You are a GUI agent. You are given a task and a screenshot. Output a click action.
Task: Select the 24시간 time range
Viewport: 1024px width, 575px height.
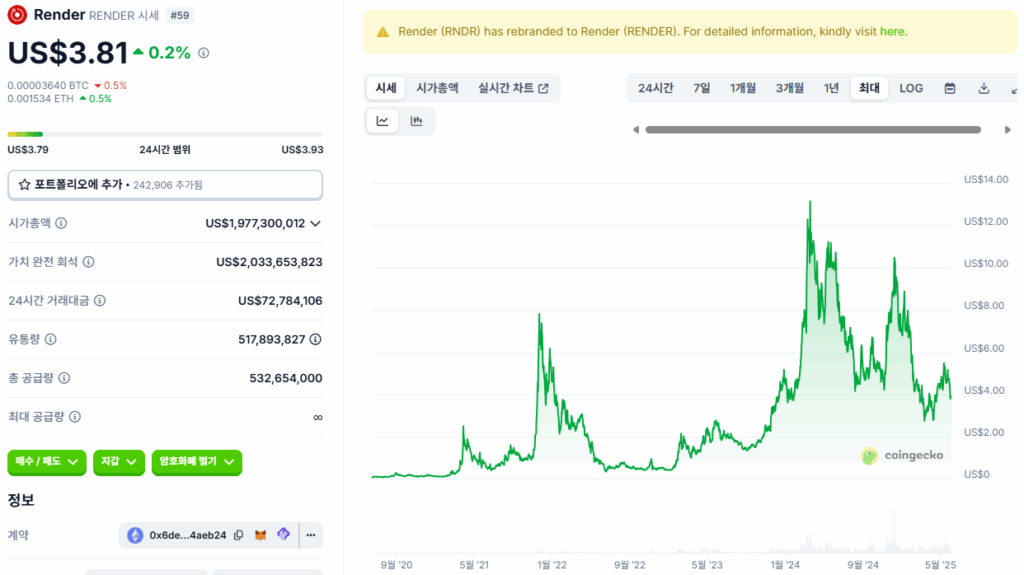click(x=655, y=88)
